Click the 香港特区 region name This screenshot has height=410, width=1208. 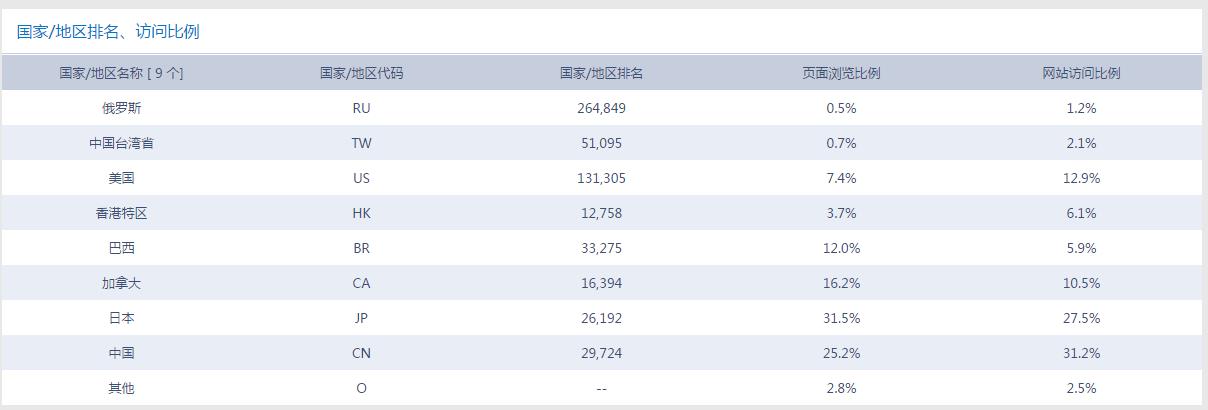point(121,213)
